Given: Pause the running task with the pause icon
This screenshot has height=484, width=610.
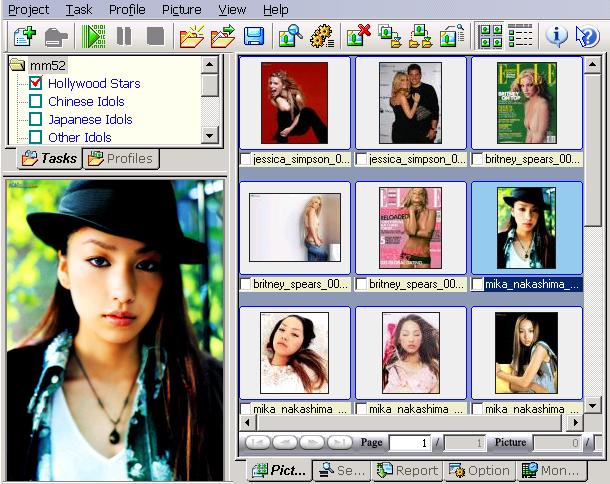Looking at the screenshot, I should 124,36.
